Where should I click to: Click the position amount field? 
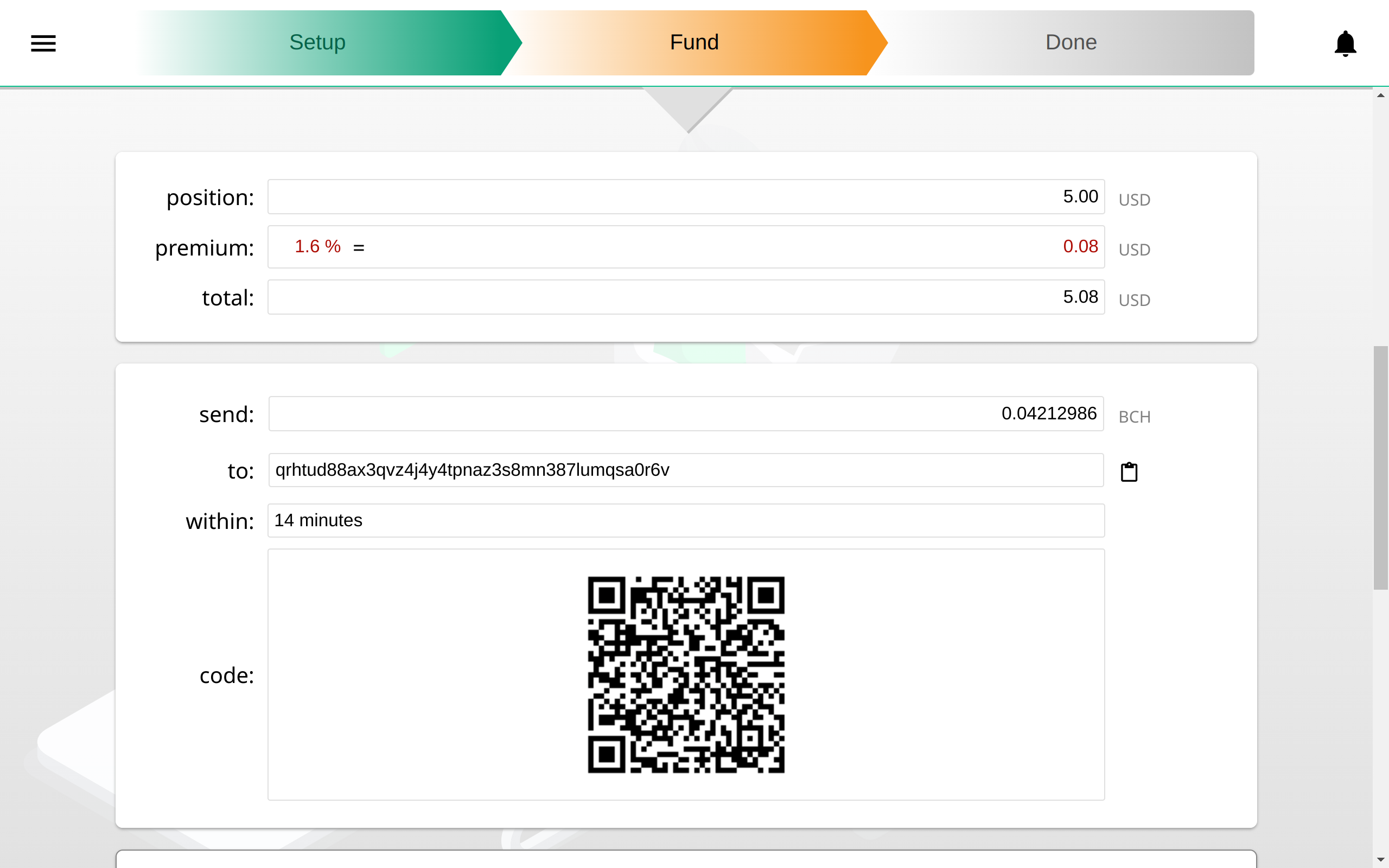686,197
